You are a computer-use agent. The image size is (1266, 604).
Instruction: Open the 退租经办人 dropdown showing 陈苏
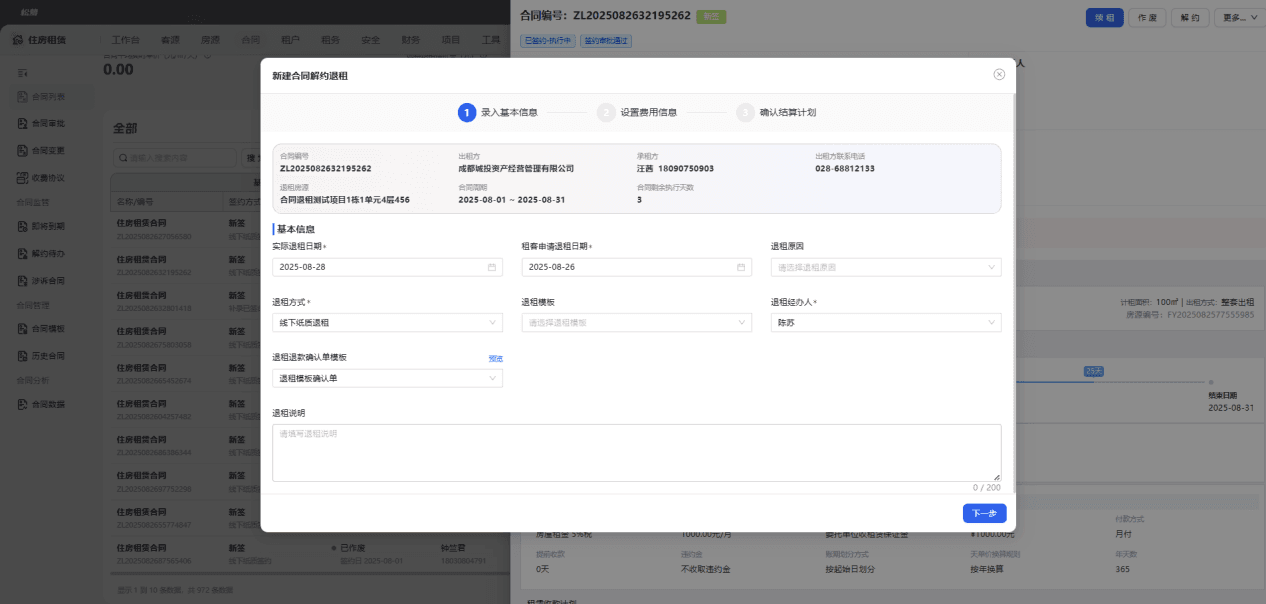click(886, 322)
